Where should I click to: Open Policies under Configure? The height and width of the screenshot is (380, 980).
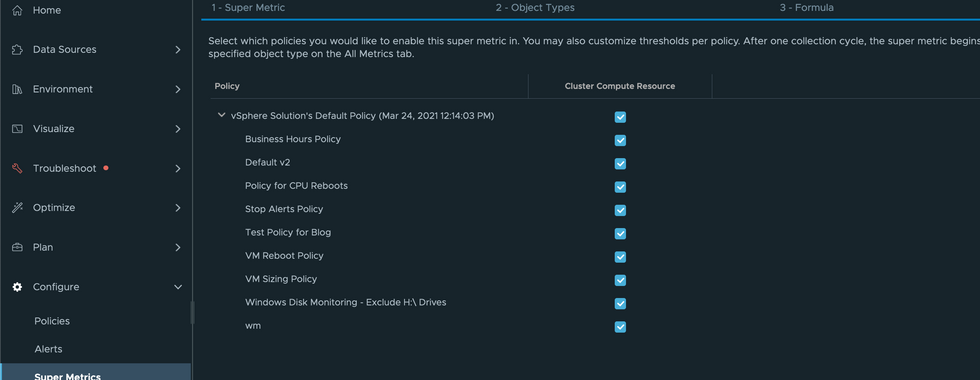[52, 321]
